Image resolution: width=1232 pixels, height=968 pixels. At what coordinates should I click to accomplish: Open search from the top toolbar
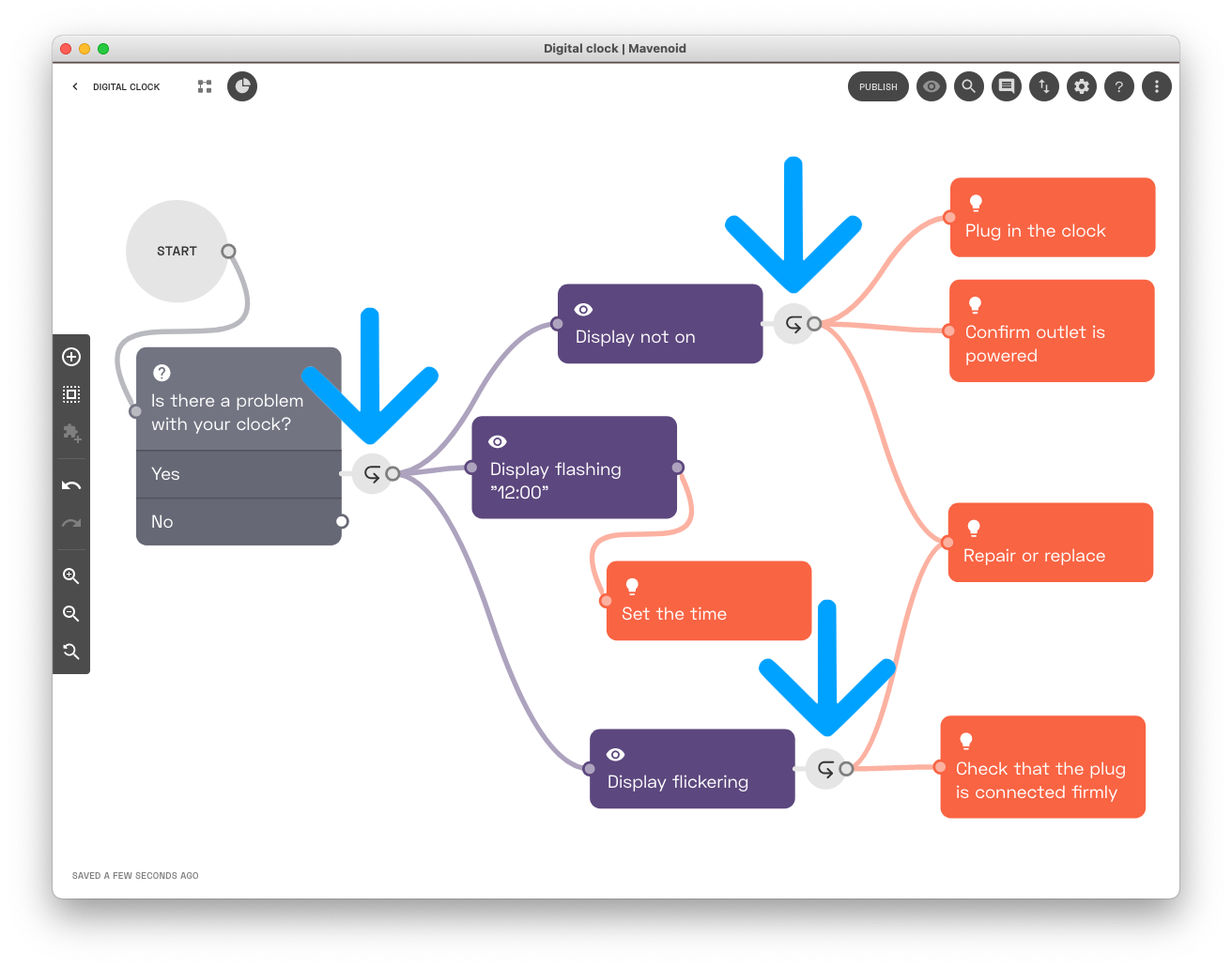[968, 86]
